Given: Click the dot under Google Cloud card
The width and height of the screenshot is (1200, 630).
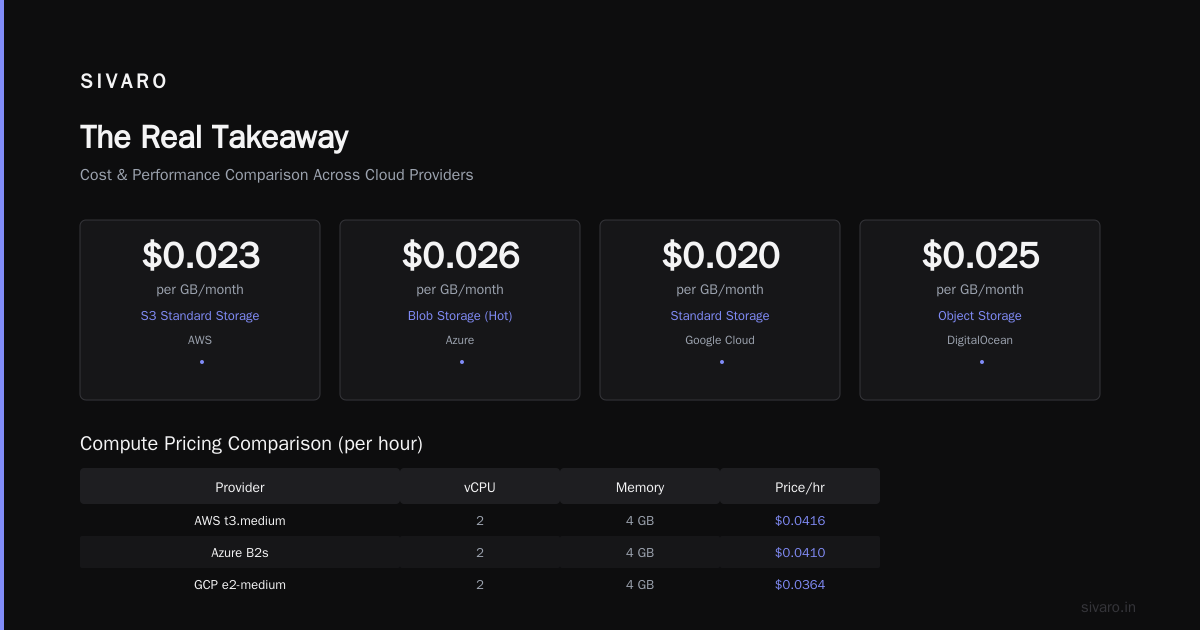Looking at the screenshot, I should (x=721, y=362).
